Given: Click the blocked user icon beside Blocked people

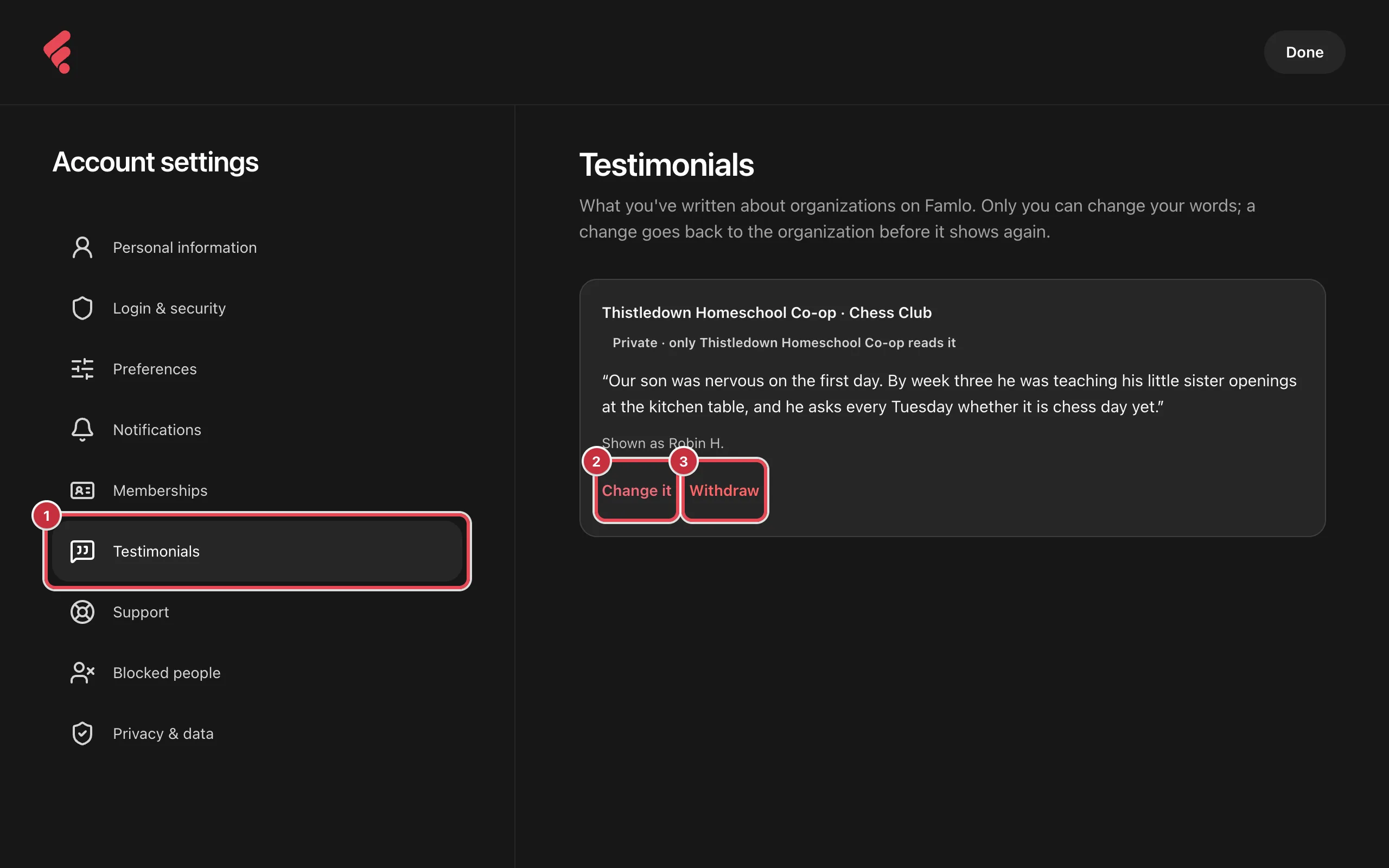Looking at the screenshot, I should tap(82, 673).
